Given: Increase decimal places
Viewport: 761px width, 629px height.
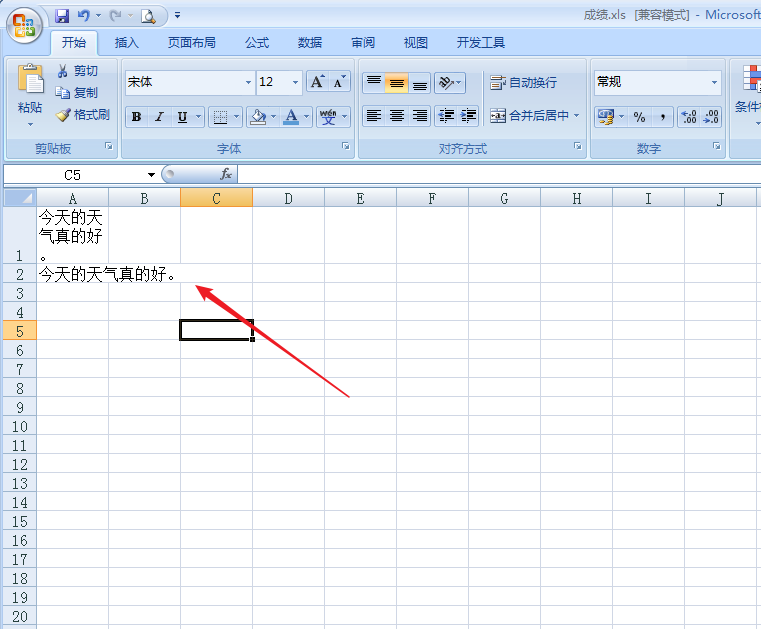Looking at the screenshot, I should click(x=689, y=117).
